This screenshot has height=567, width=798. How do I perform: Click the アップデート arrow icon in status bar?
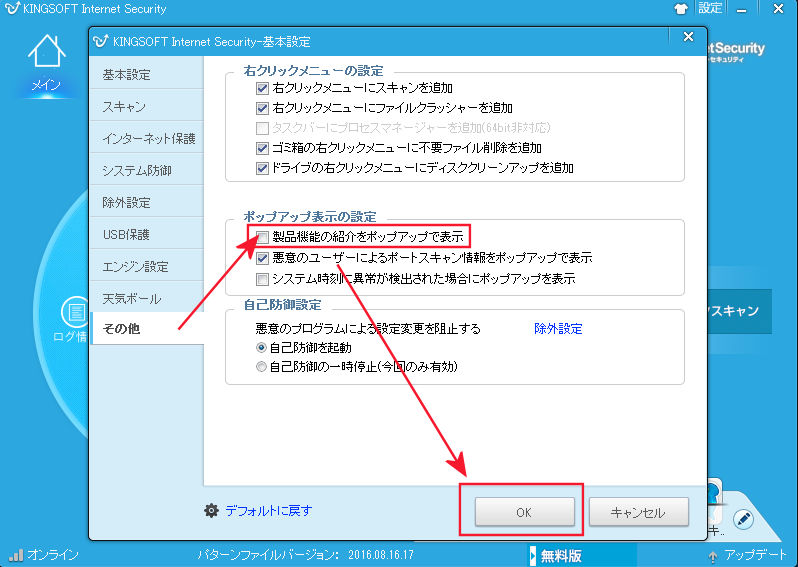(x=713, y=556)
